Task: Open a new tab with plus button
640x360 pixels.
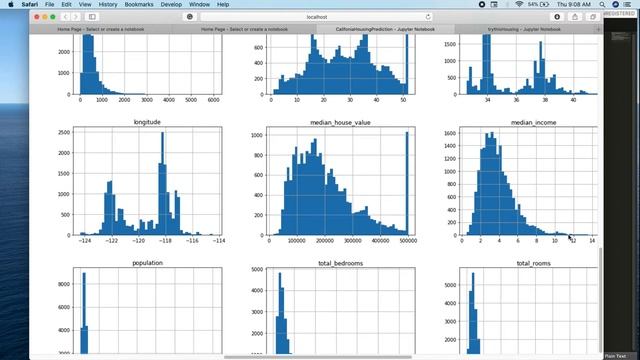Action: 599,29
